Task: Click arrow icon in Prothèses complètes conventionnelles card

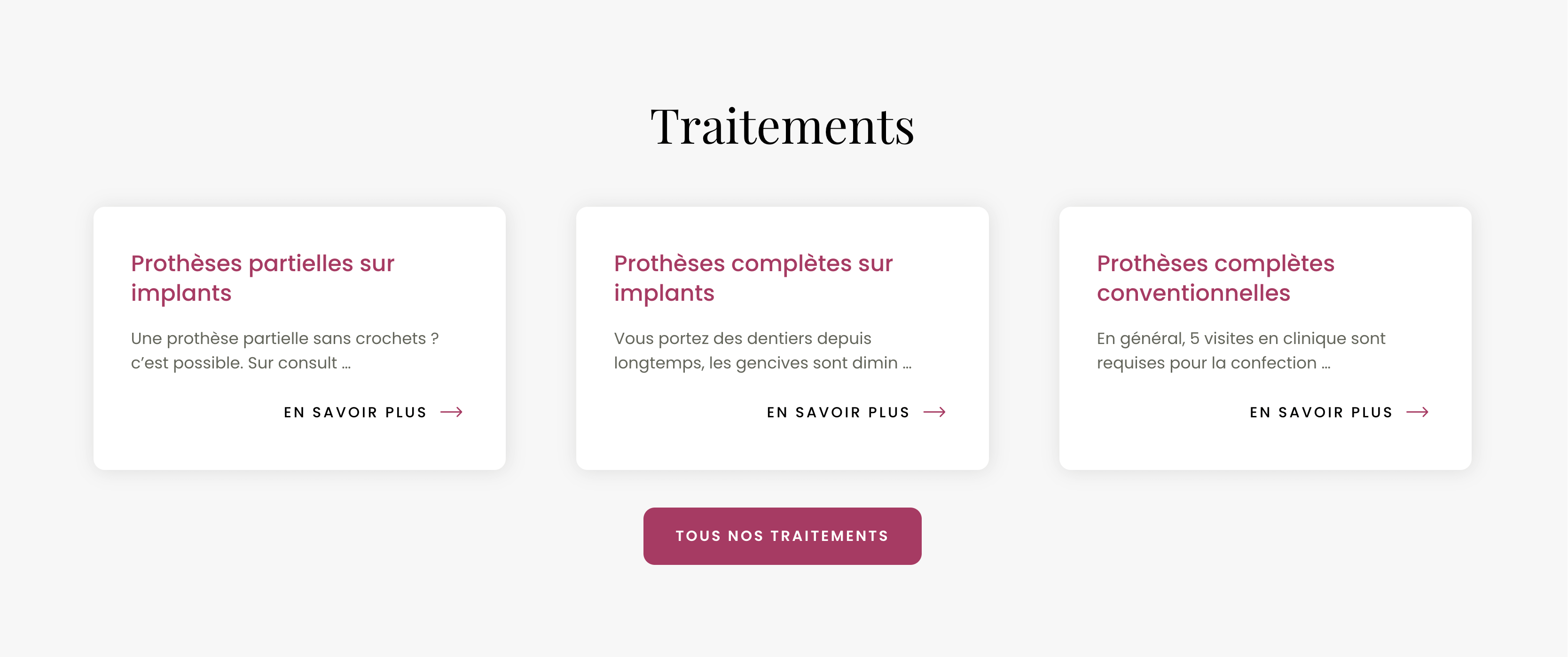Action: pyautogui.click(x=1417, y=413)
